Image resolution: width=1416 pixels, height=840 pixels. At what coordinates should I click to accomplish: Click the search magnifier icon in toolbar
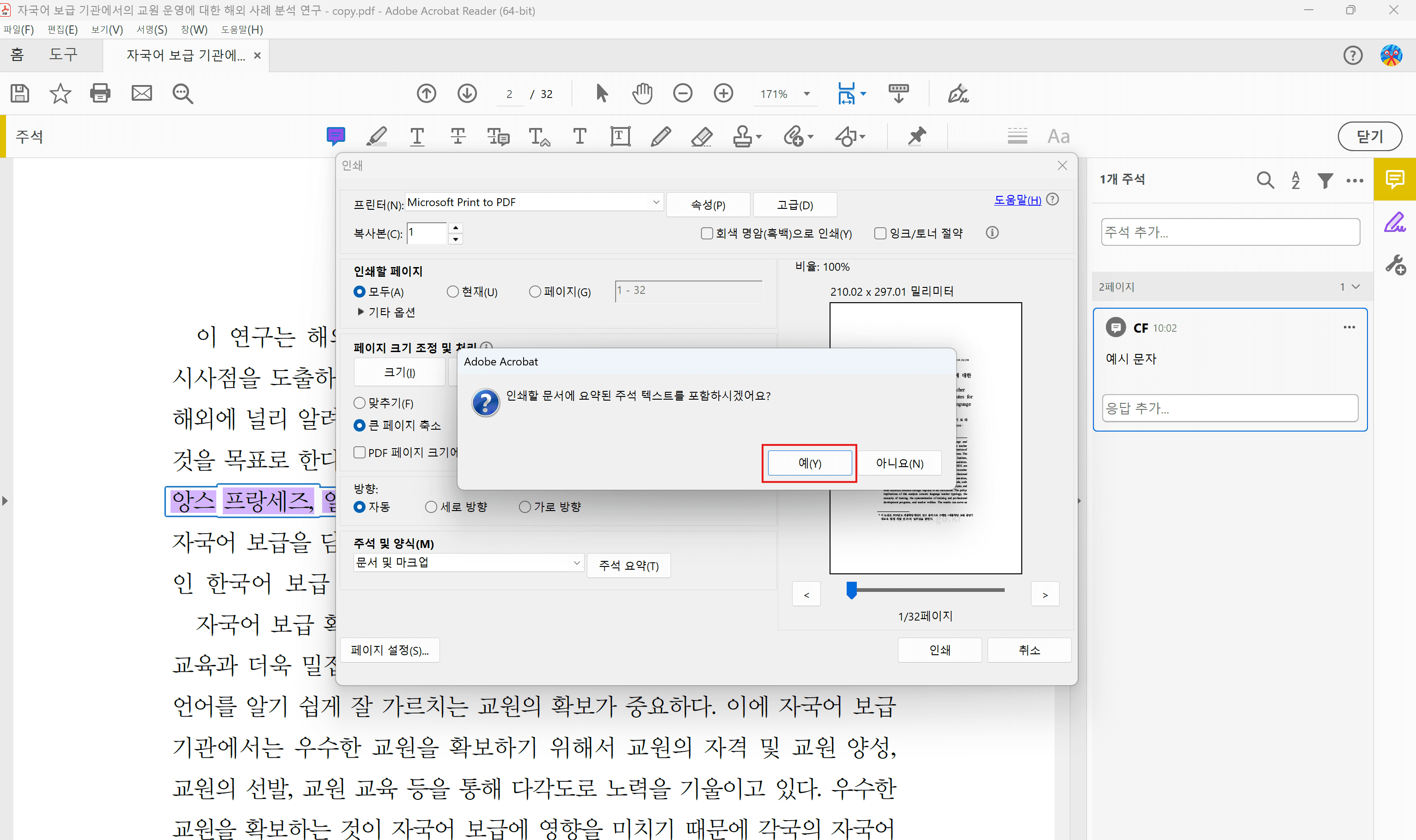182,93
